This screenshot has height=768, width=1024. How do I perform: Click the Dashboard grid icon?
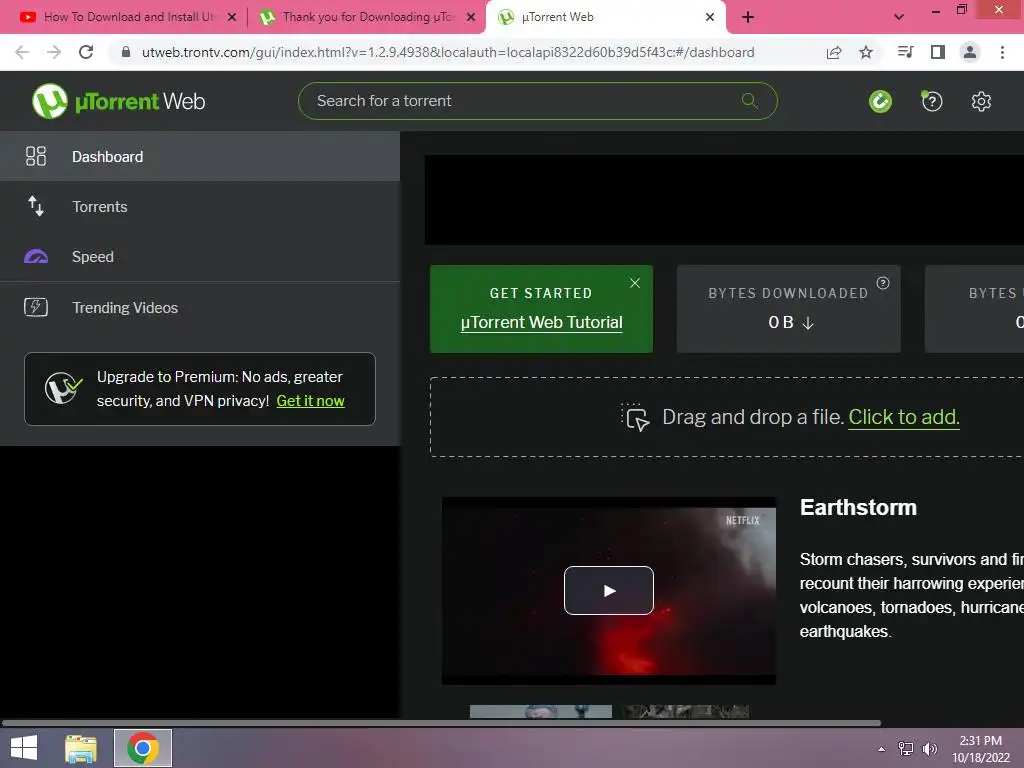(36, 156)
